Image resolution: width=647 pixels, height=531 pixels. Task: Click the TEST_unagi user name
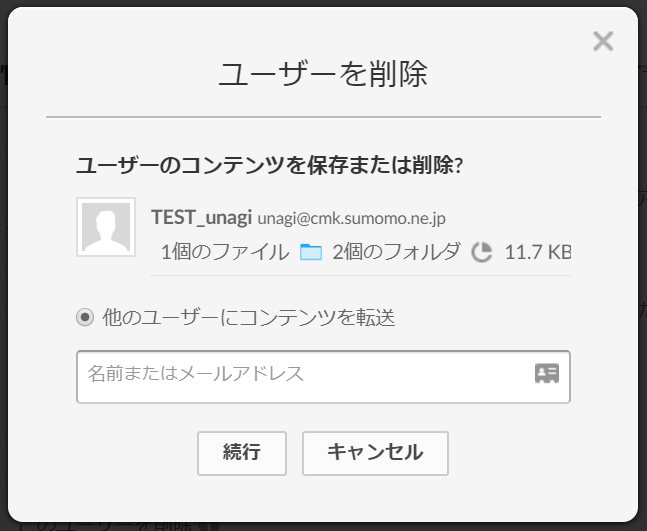point(201,217)
